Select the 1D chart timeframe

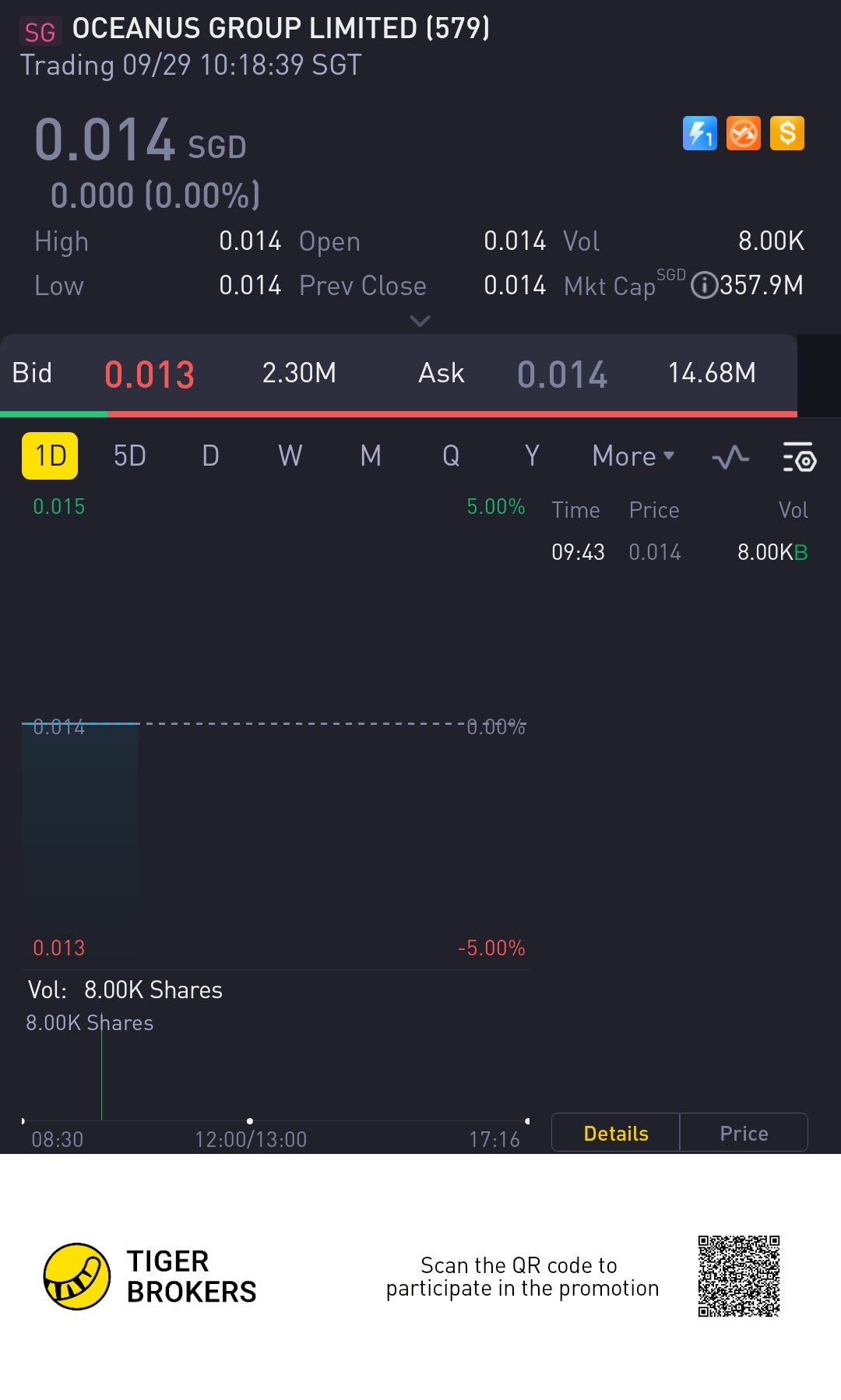click(x=50, y=456)
